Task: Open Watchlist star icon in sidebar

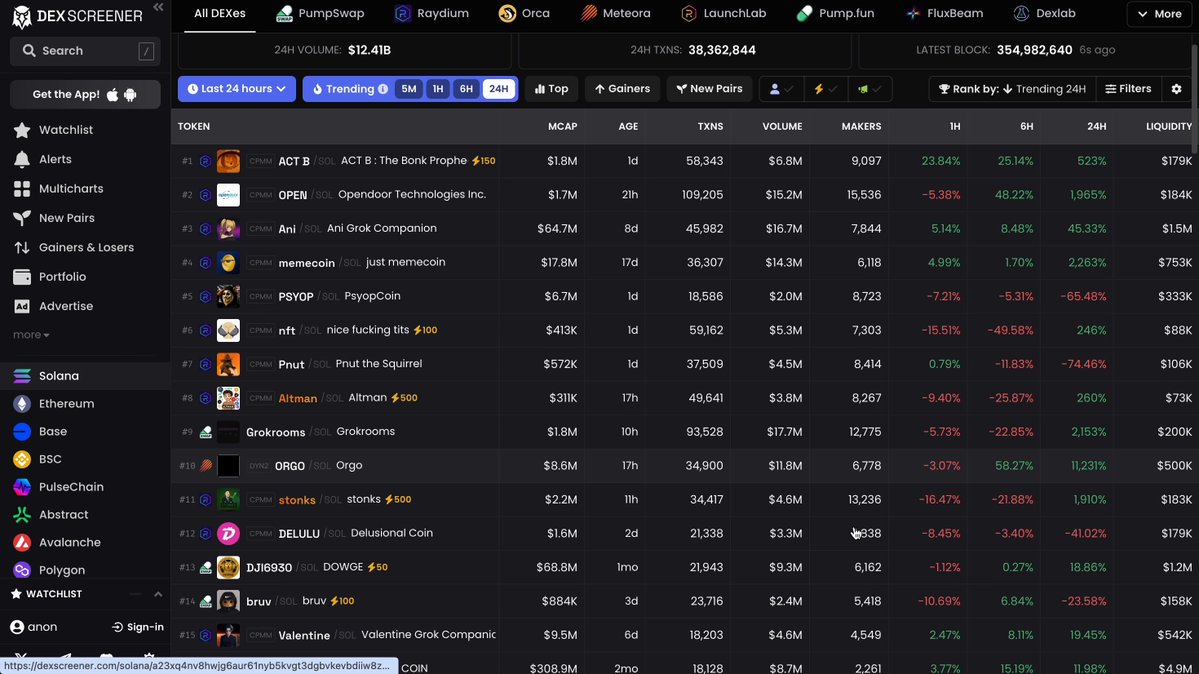Action: pyautogui.click(x=22, y=130)
